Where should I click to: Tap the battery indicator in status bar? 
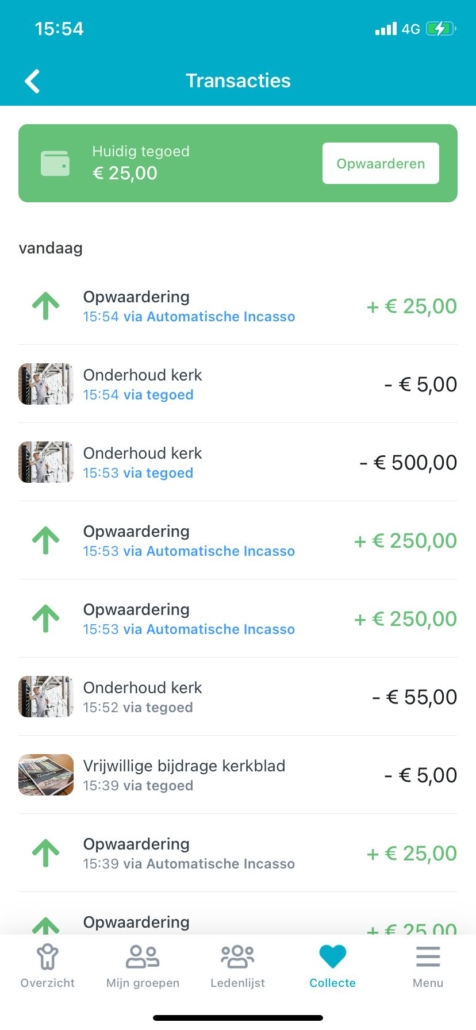click(x=439, y=29)
